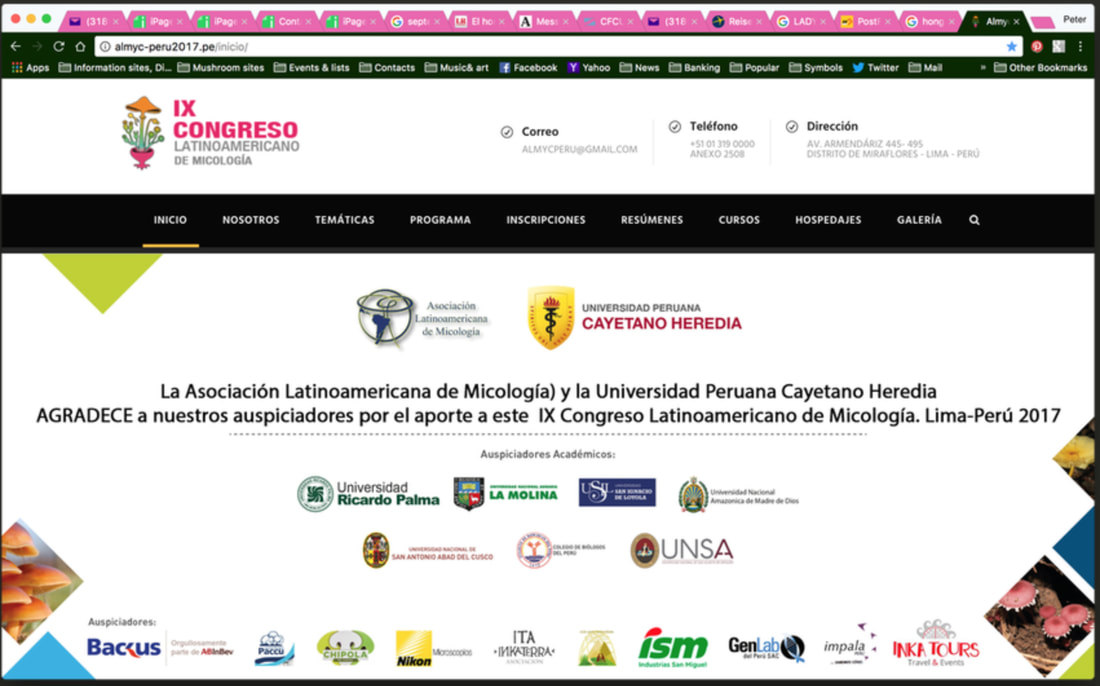Screen dimensions: 1100x686
Task: Open the RESÚMENES menu item
Action: point(652,220)
